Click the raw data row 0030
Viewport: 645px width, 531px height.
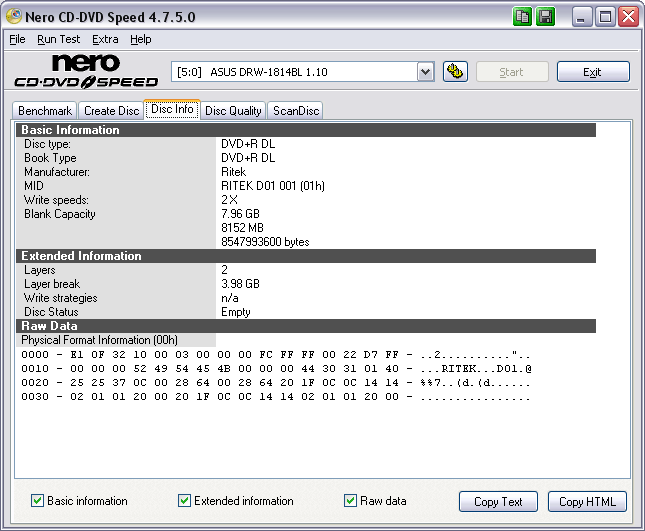(276, 397)
